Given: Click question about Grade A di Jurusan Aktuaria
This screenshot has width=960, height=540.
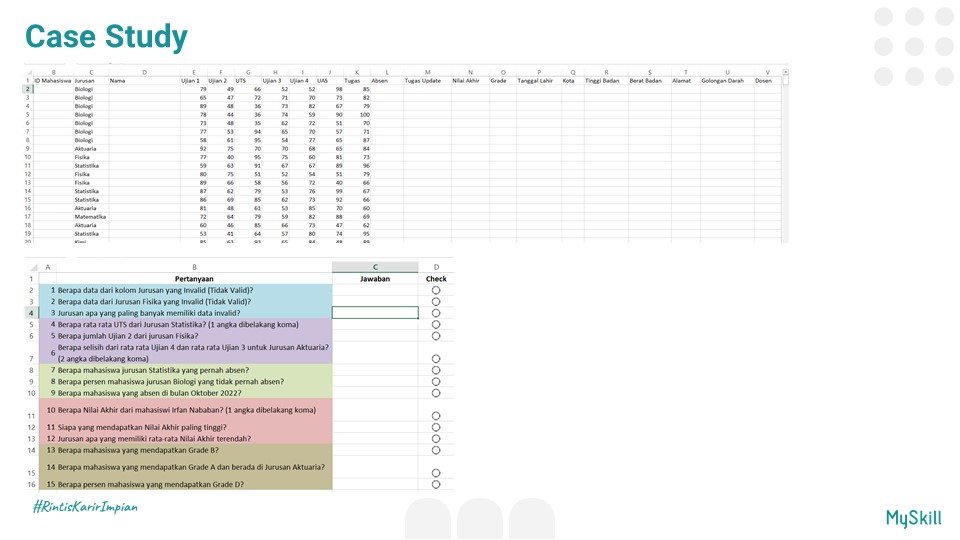Looking at the screenshot, I should pos(191,467).
